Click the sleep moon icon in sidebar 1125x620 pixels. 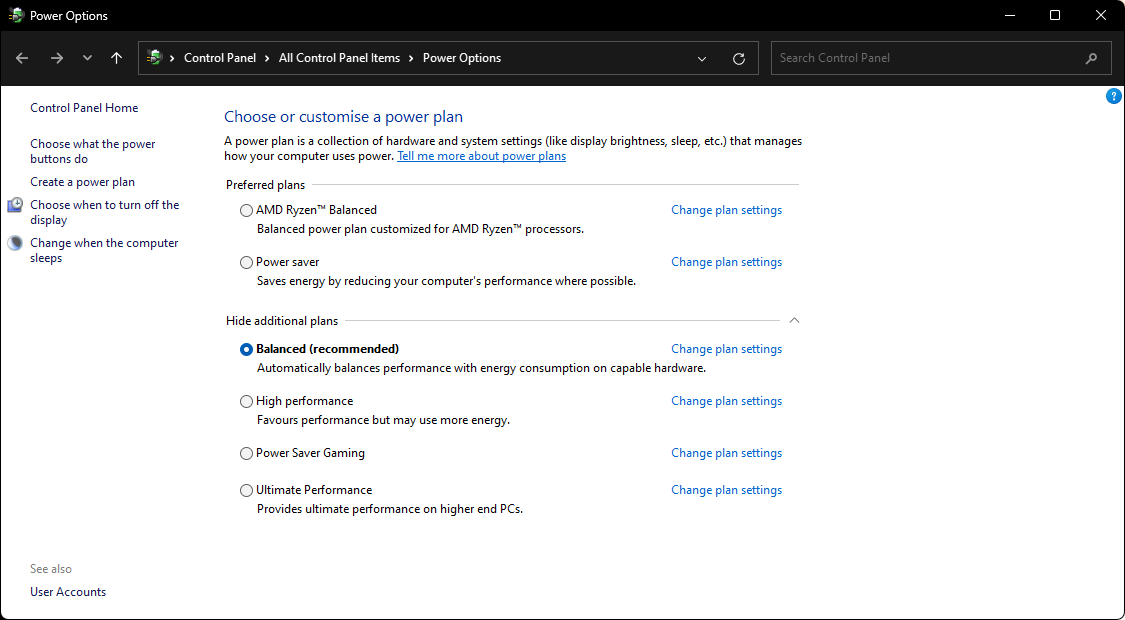15,243
